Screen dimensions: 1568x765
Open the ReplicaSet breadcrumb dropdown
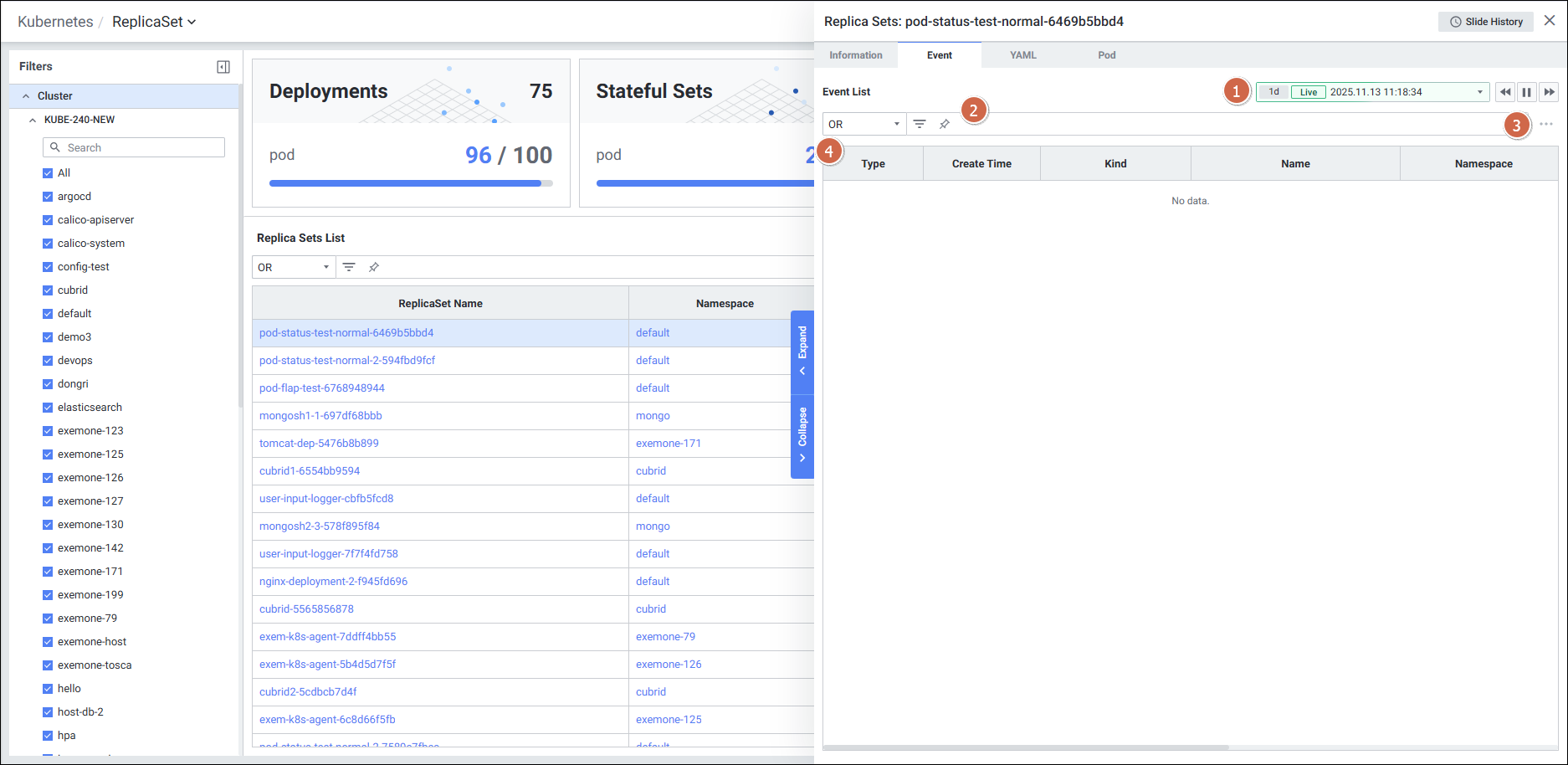coord(154,22)
